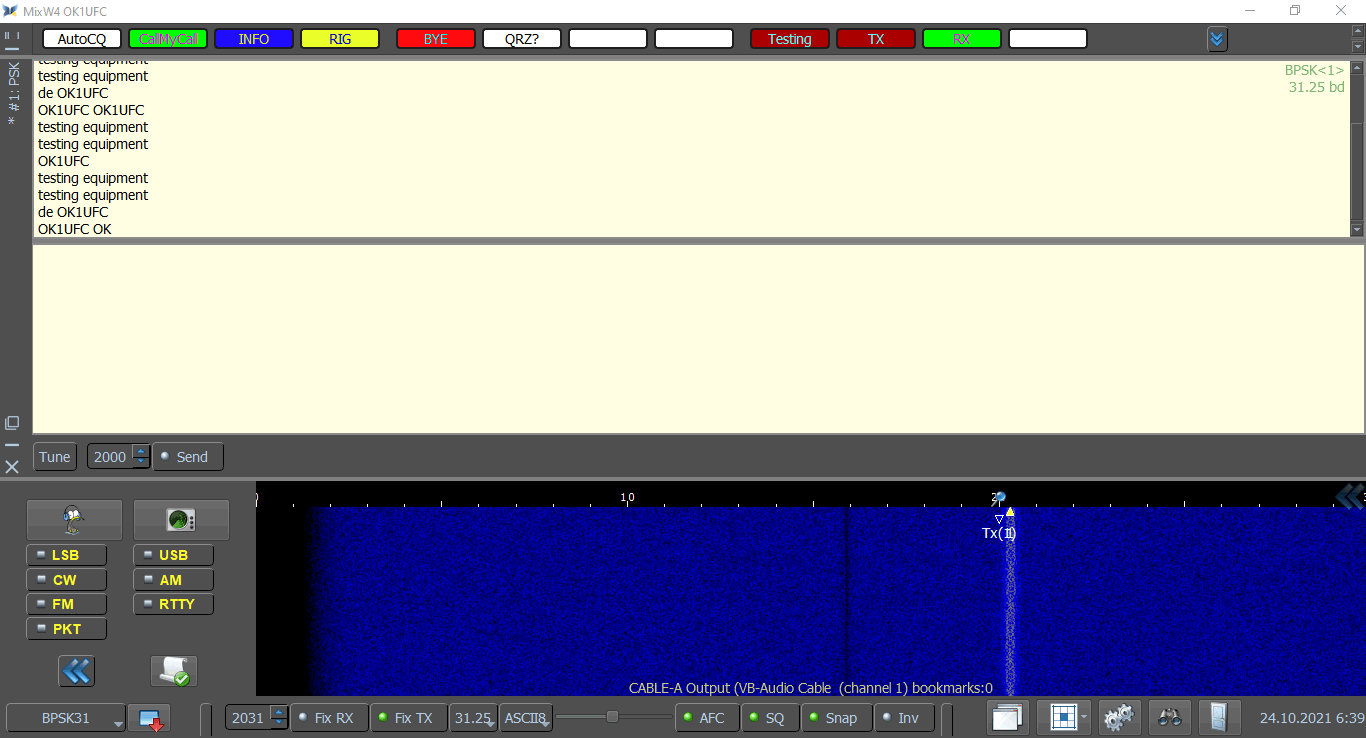
Task: Click the window with red arrow icon
Action: tap(149, 718)
